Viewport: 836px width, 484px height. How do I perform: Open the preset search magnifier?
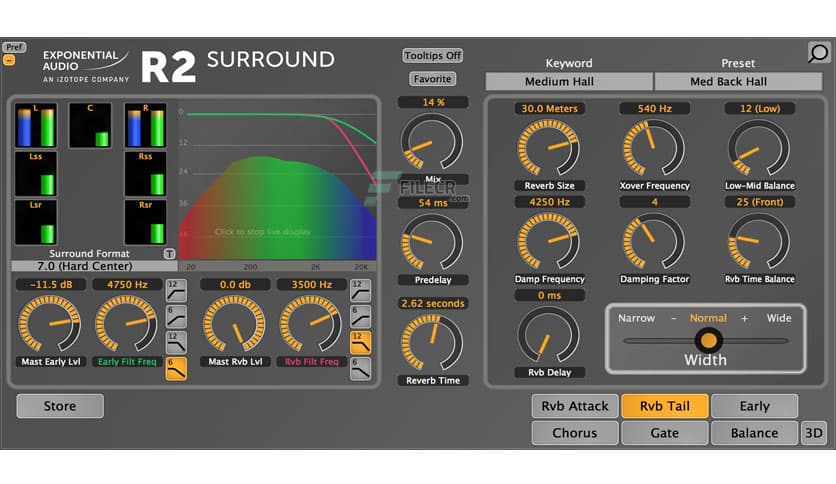pos(818,53)
